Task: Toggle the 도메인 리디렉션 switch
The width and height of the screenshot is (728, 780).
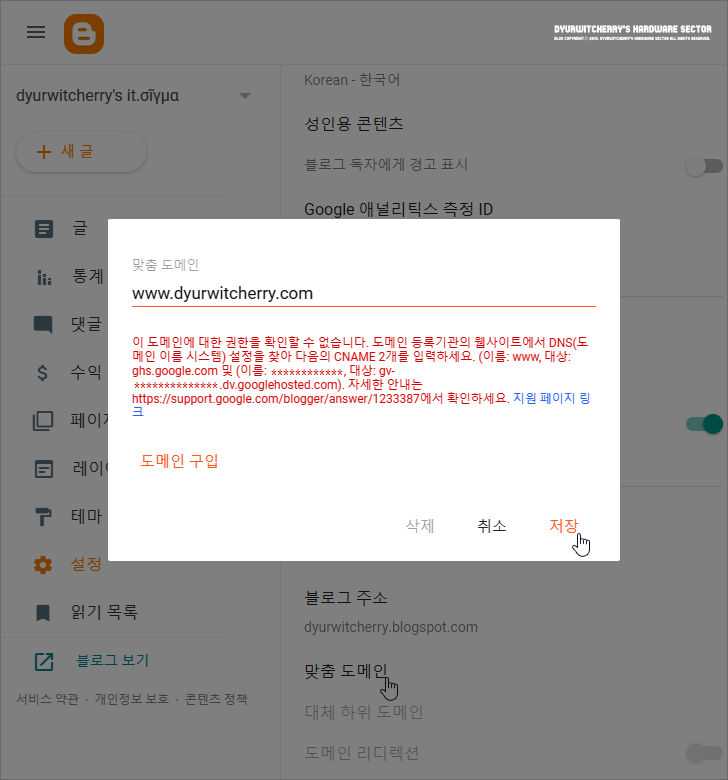Action: click(x=705, y=753)
